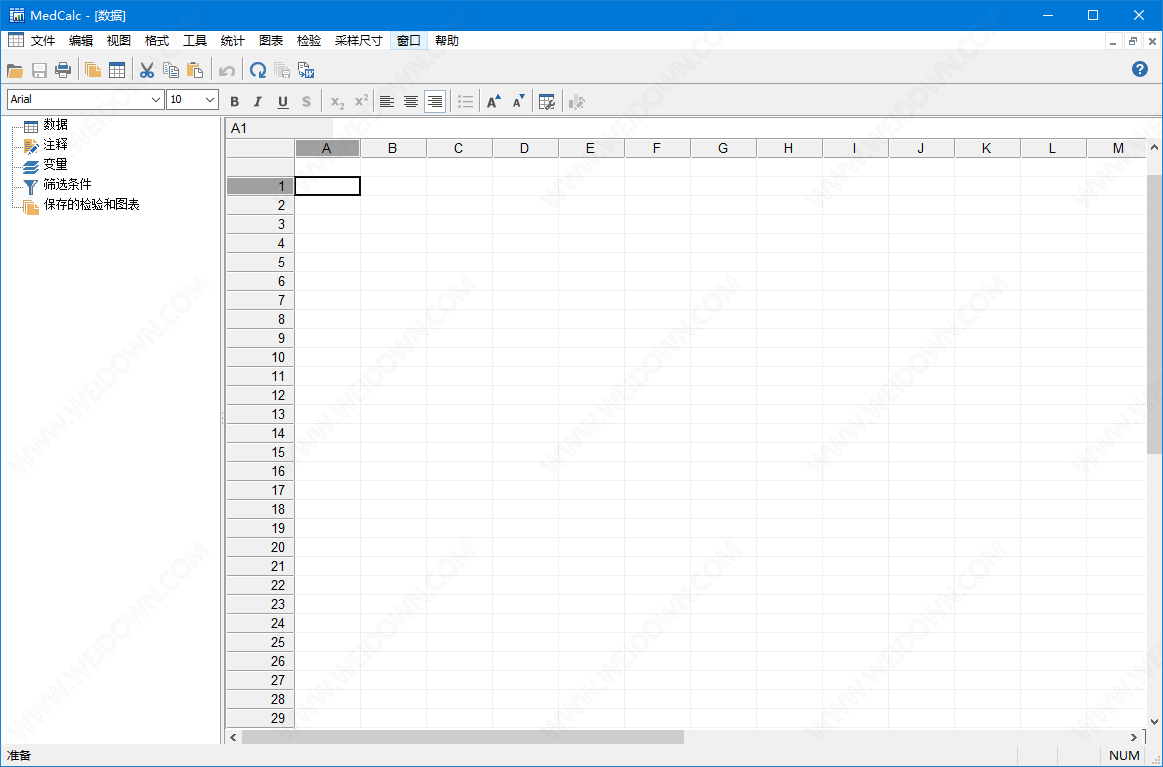Open the 帮助 menu

447,41
